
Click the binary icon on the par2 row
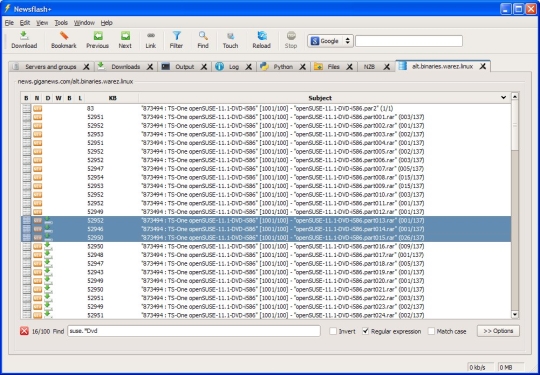[27, 108]
